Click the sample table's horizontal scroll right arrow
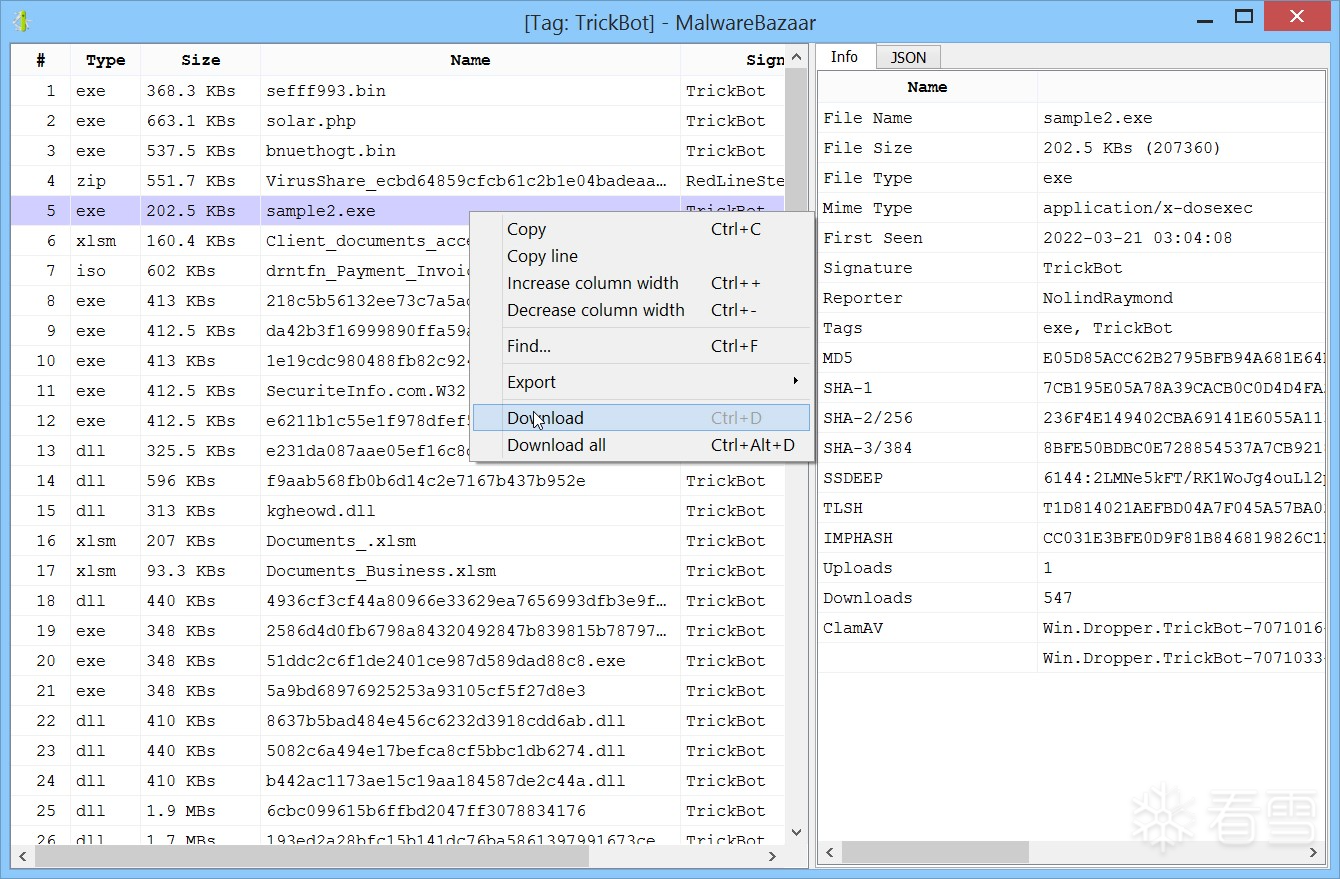This screenshot has width=1340, height=879. [772, 856]
